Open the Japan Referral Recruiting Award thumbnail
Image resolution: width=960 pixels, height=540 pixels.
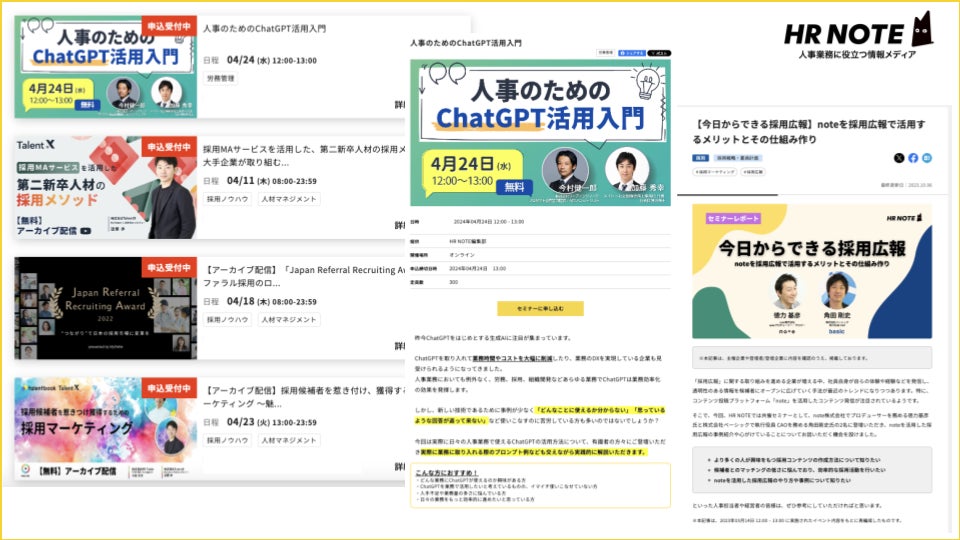coord(105,308)
